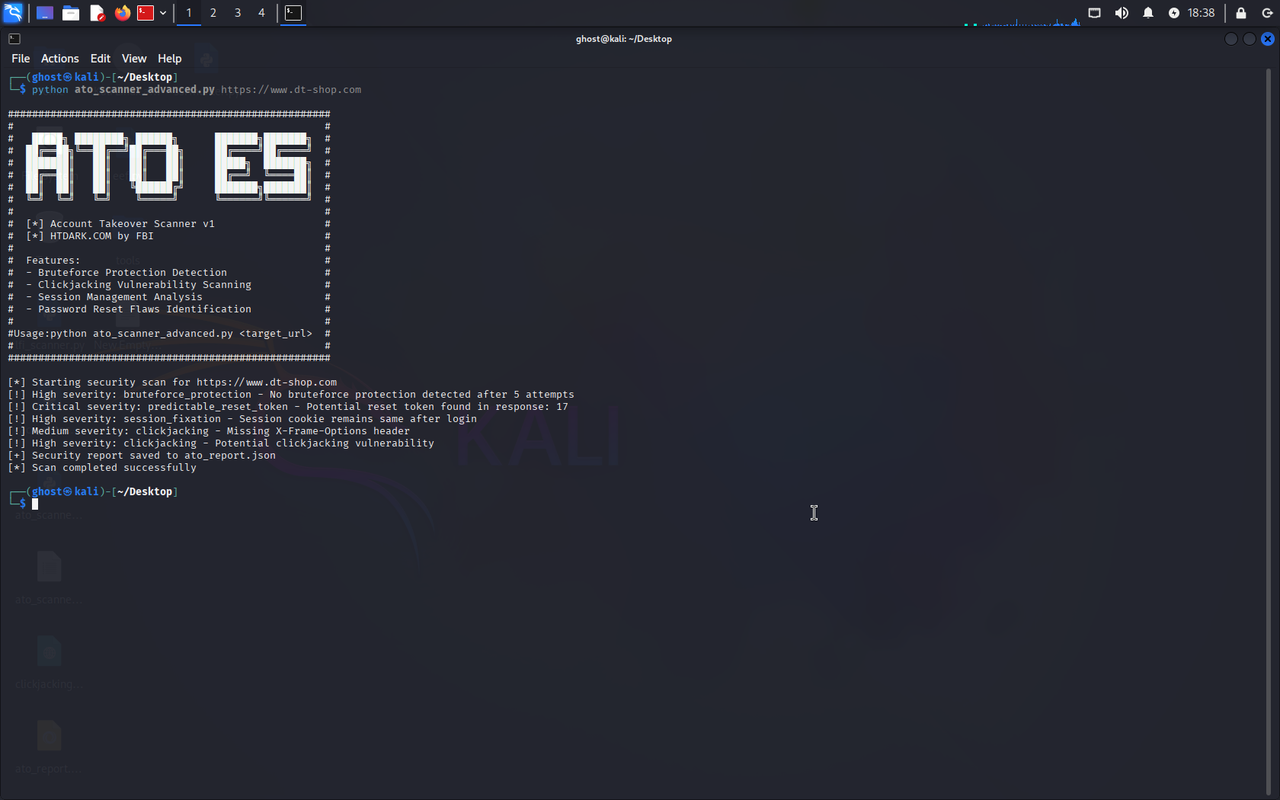Click the 'Security report saved to ato_report.json' line
Image resolution: width=1280 pixels, height=800 pixels.
coord(141,455)
